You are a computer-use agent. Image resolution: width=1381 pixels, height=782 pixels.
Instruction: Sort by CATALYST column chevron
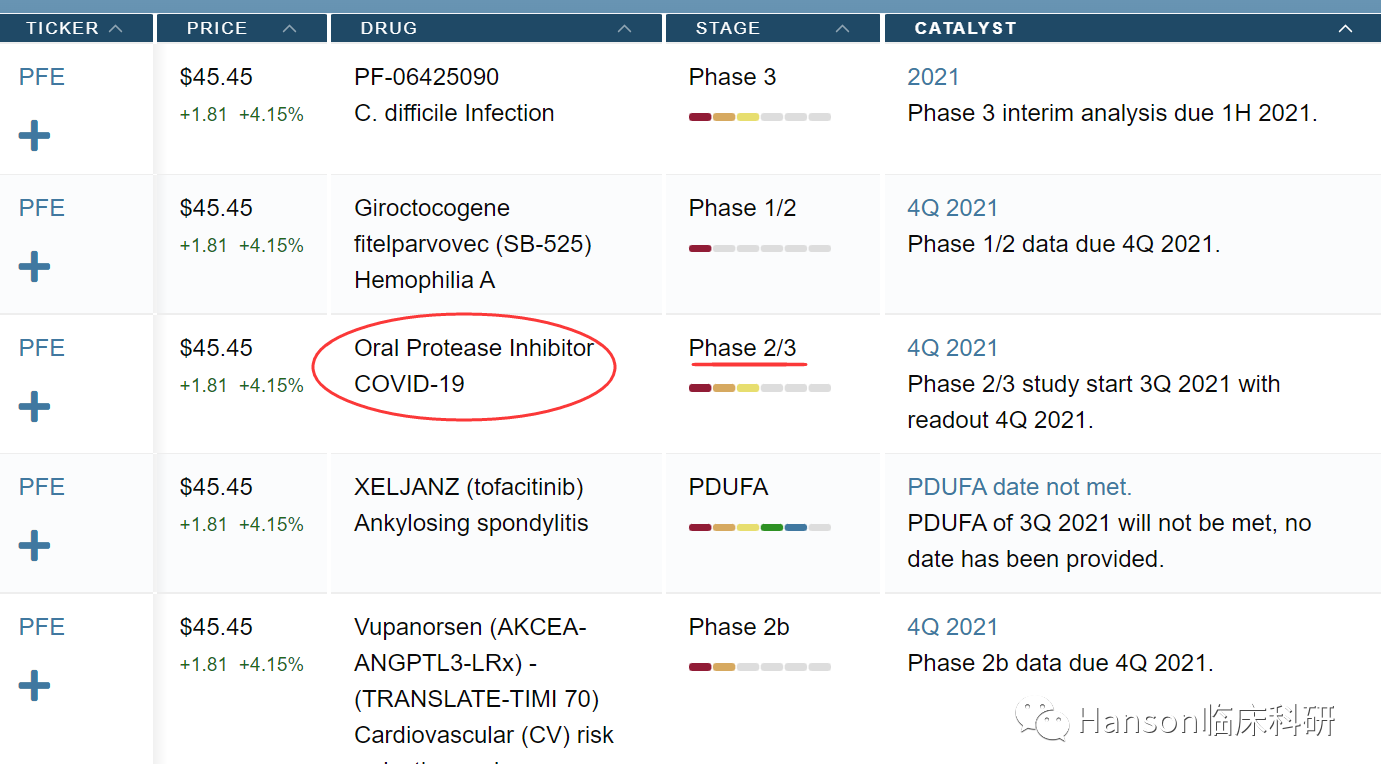click(x=1345, y=28)
